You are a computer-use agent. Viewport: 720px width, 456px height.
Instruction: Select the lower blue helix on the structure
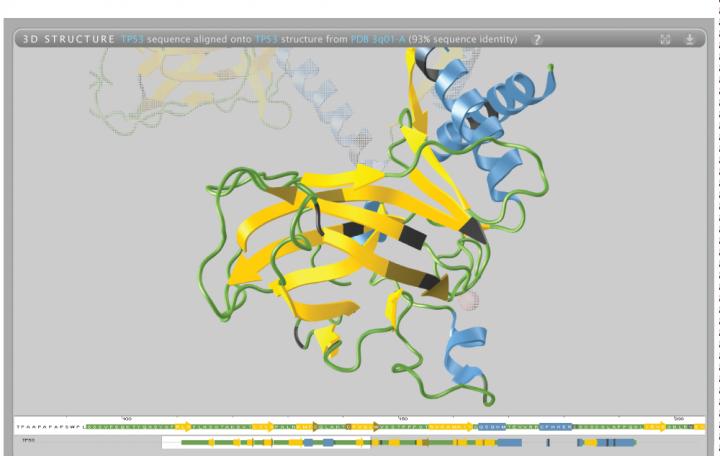coord(466,351)
